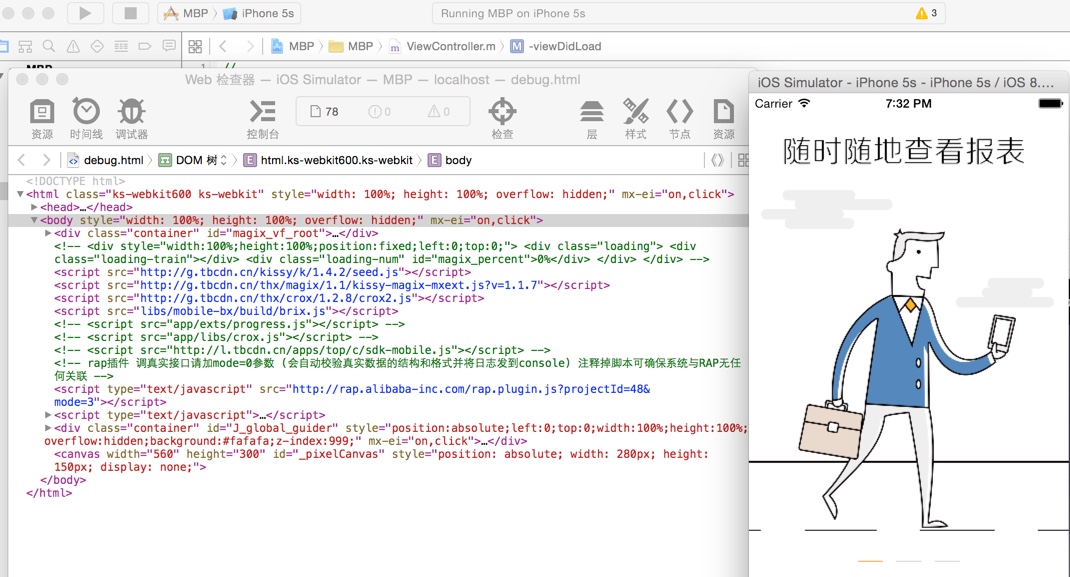
Task: Expand the J_global_guider div node
Action: pos(48,428)
